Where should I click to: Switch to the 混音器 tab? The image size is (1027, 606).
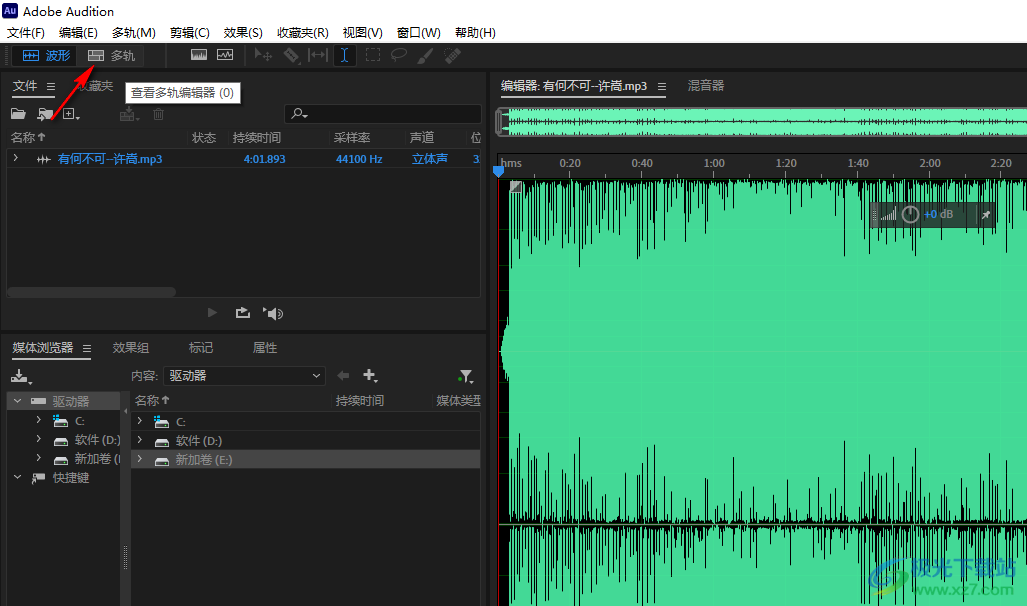click(x=706, y=85)
